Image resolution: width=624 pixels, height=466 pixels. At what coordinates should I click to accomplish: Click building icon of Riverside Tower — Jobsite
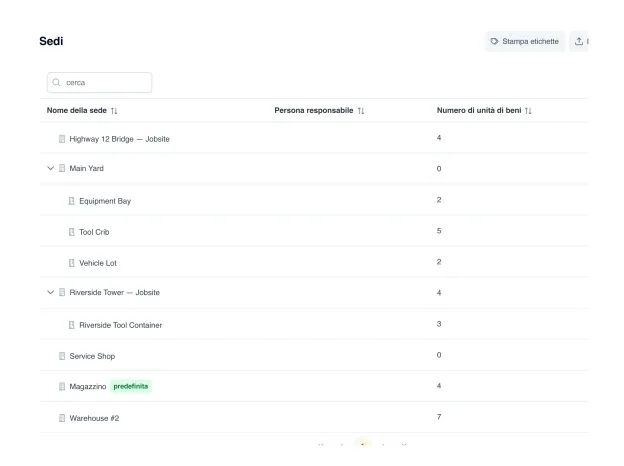pyautogui.click(x=62, y=292)
